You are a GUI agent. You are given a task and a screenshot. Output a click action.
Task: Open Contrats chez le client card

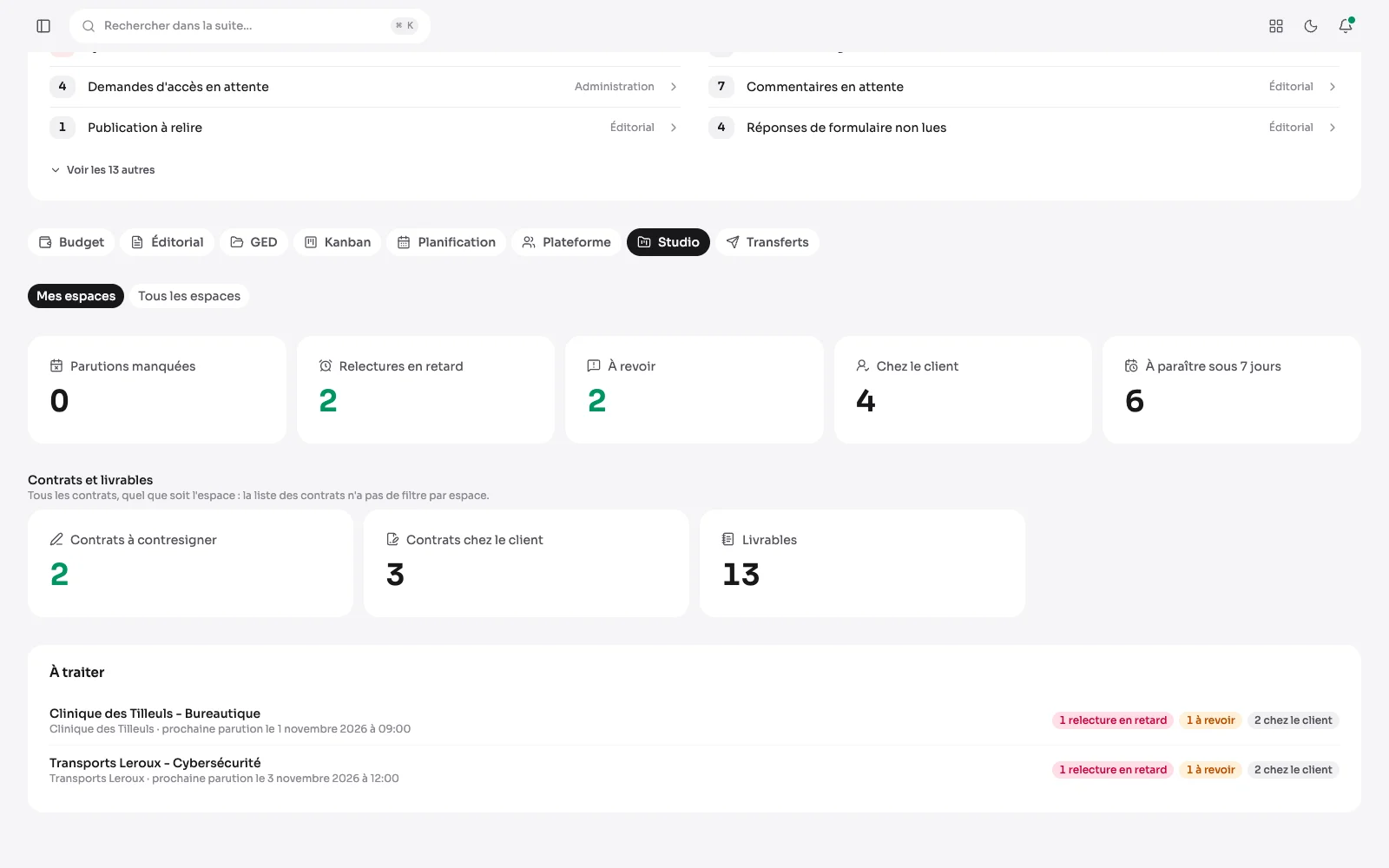pyautogui.click(x=526, y=563)
